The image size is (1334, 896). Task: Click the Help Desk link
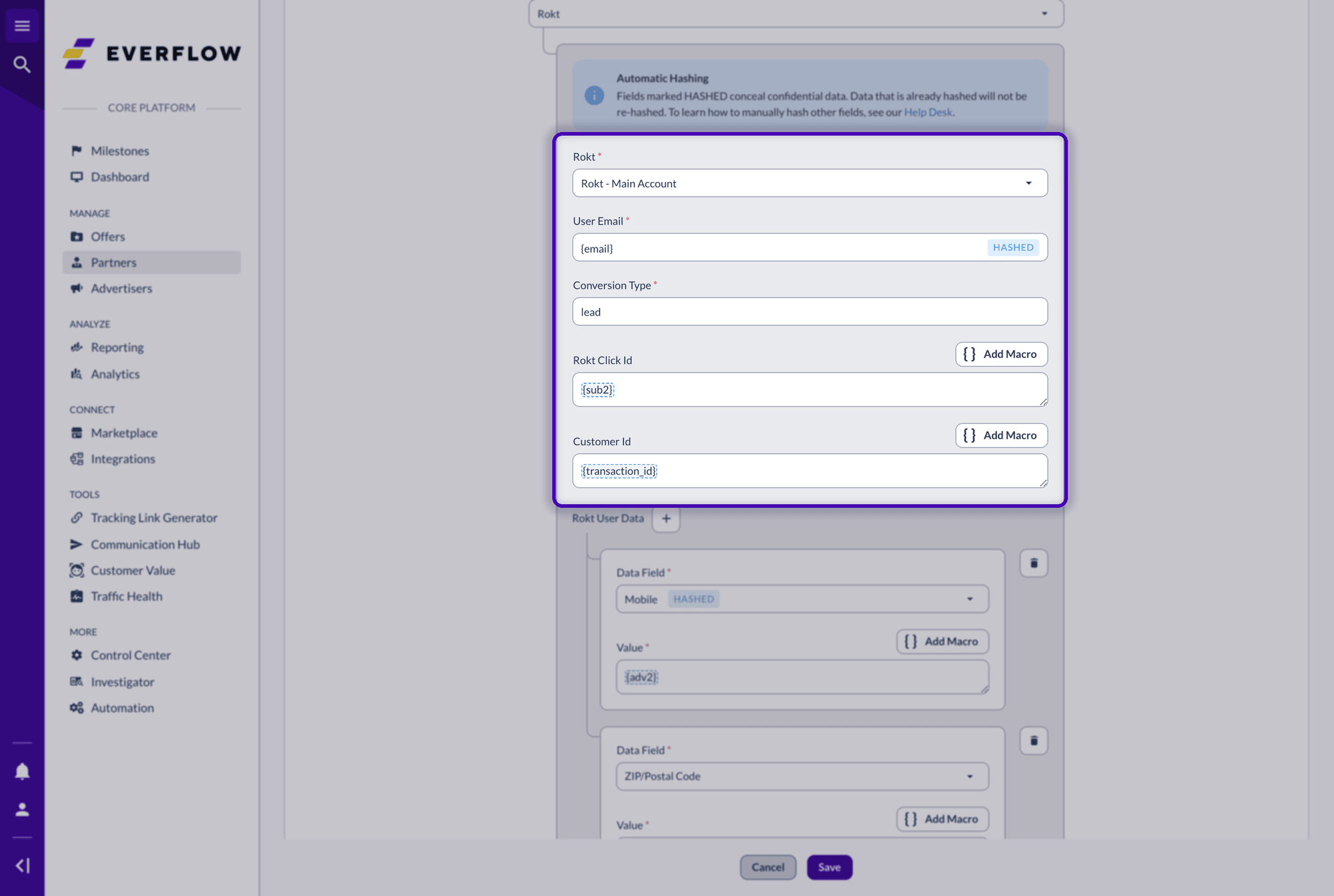click(x=928, y=112)
